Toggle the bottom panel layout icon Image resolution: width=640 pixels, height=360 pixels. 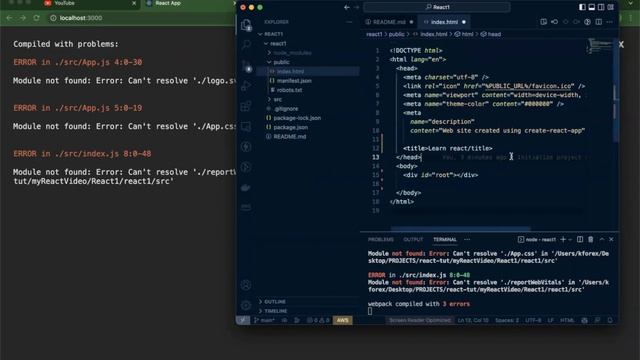pos(591,7)
